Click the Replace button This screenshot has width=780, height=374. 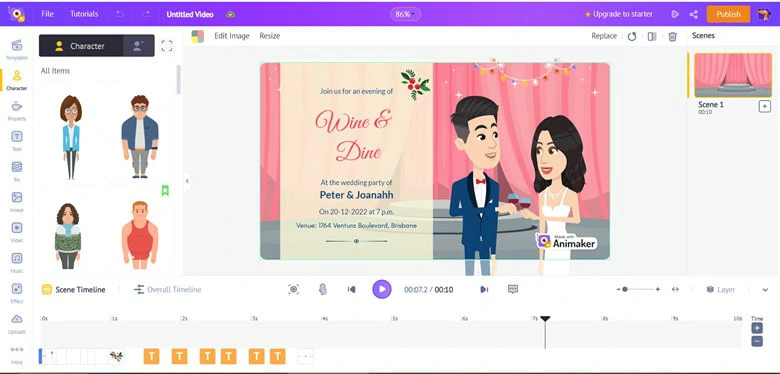[604, 36]
